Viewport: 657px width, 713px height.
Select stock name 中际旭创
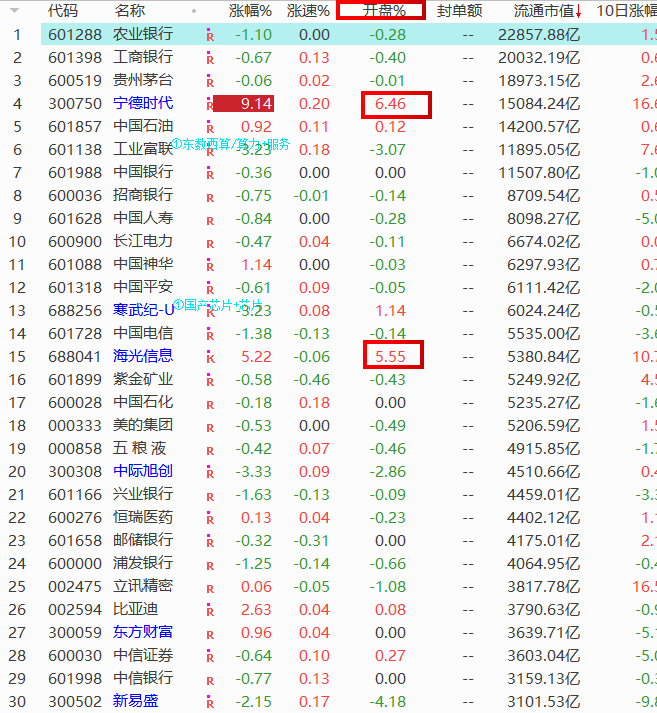point(143,471)
